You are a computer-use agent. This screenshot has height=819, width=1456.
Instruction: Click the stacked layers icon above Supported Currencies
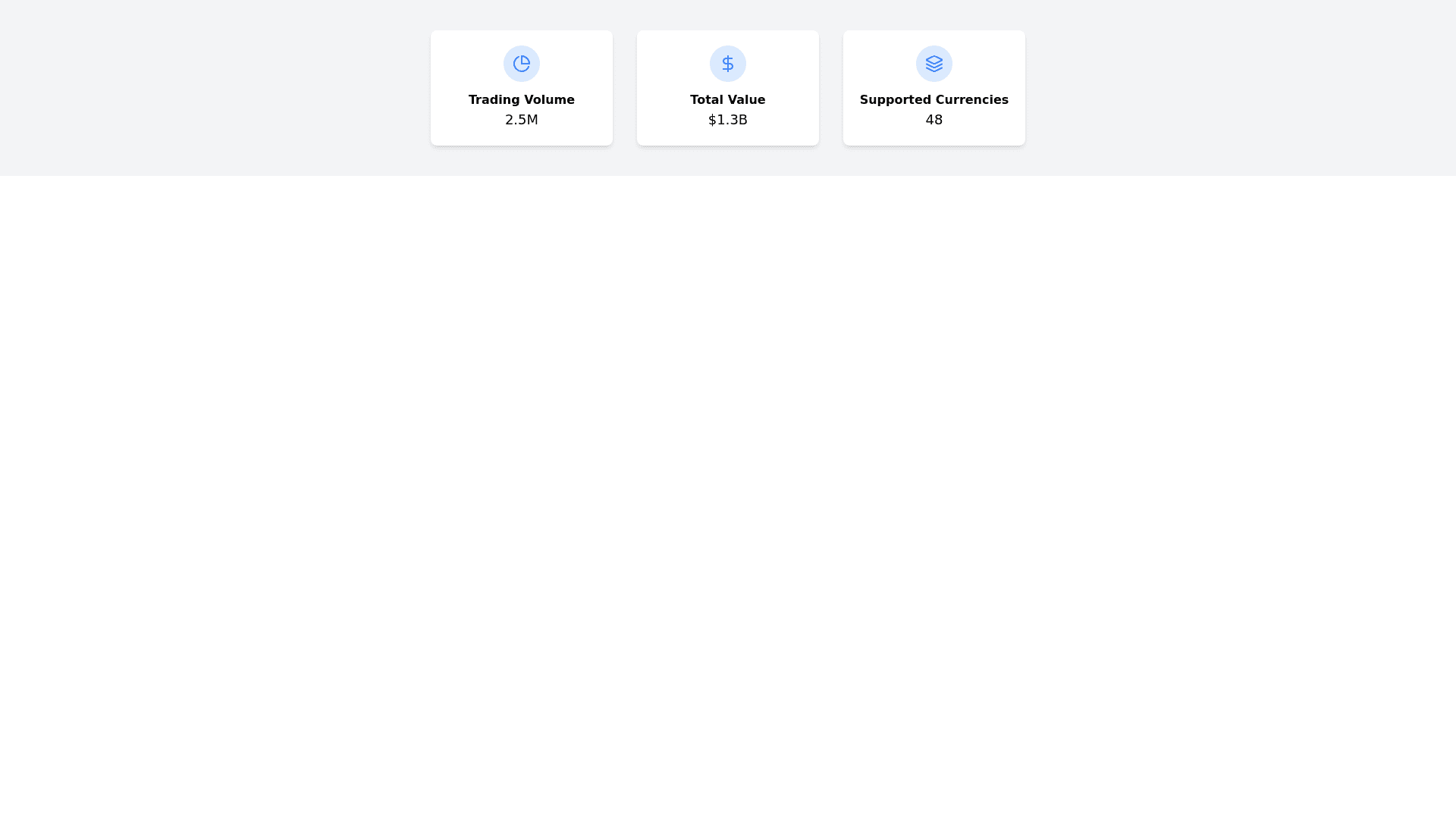click(934, 64)
